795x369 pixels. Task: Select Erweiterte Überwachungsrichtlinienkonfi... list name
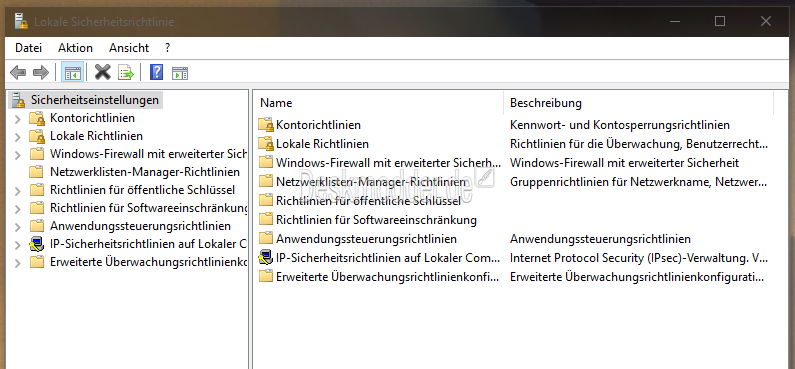pyautogui.click(x=388, y=277)
